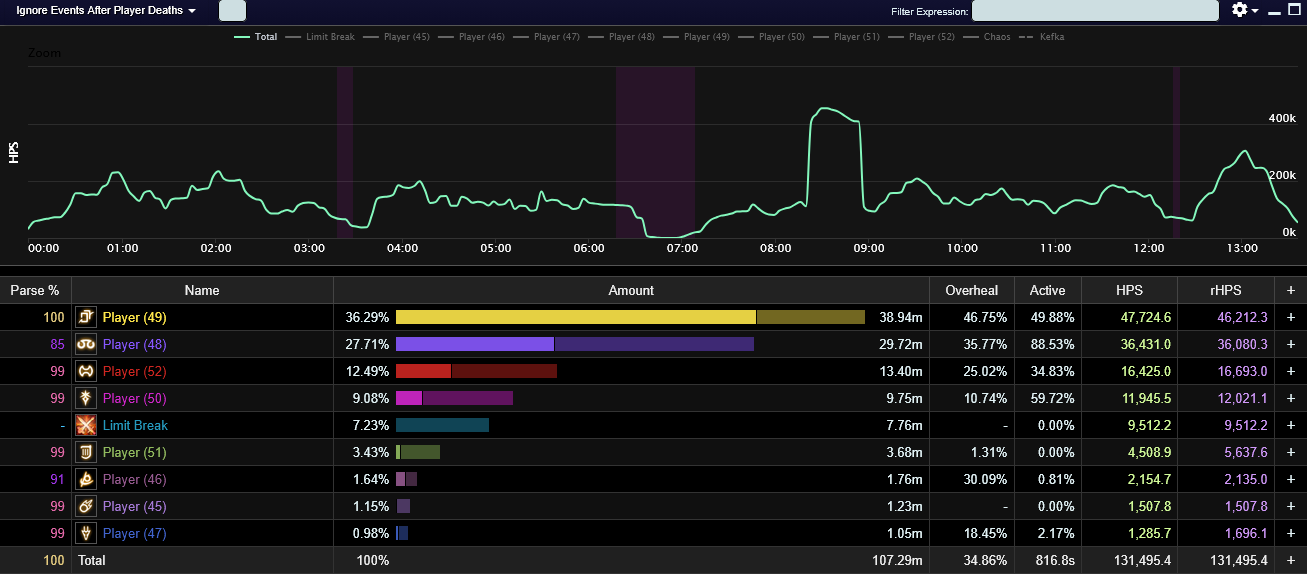Click the job icon beside Player (47)
The image size is (1307, 574).
coord(85,533)
